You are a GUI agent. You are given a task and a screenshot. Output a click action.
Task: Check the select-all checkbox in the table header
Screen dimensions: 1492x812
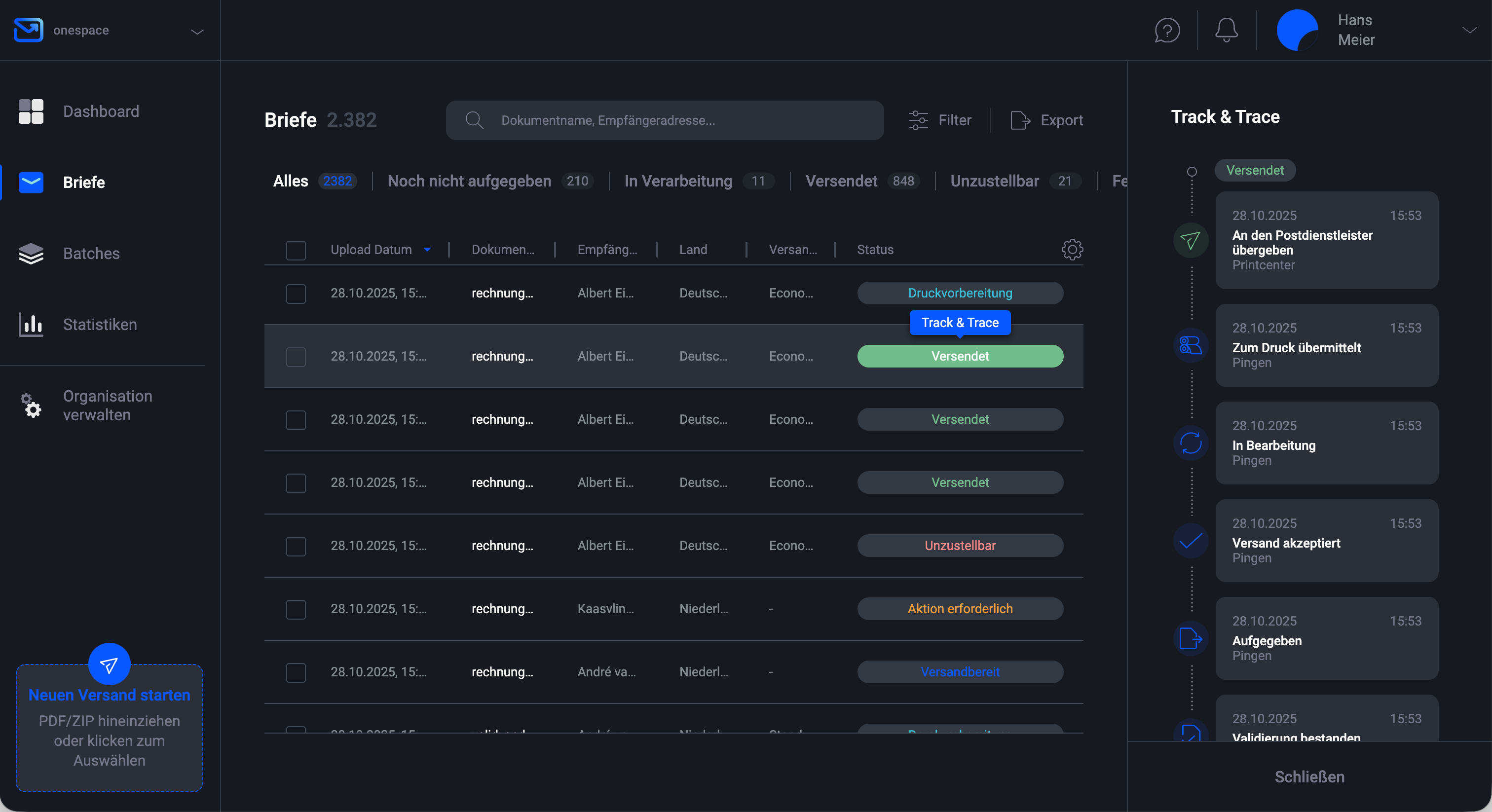(x=296, y=250)
